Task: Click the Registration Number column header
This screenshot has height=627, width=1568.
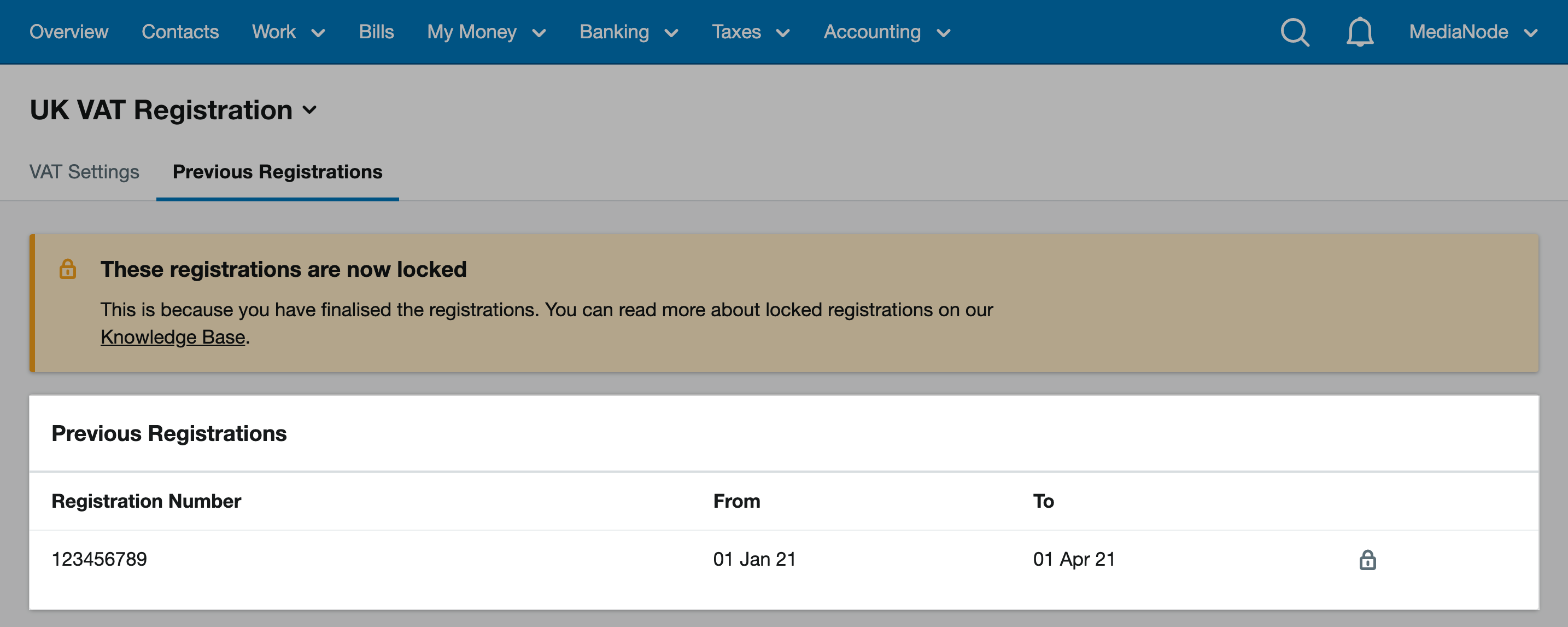Action: (146, 501)
